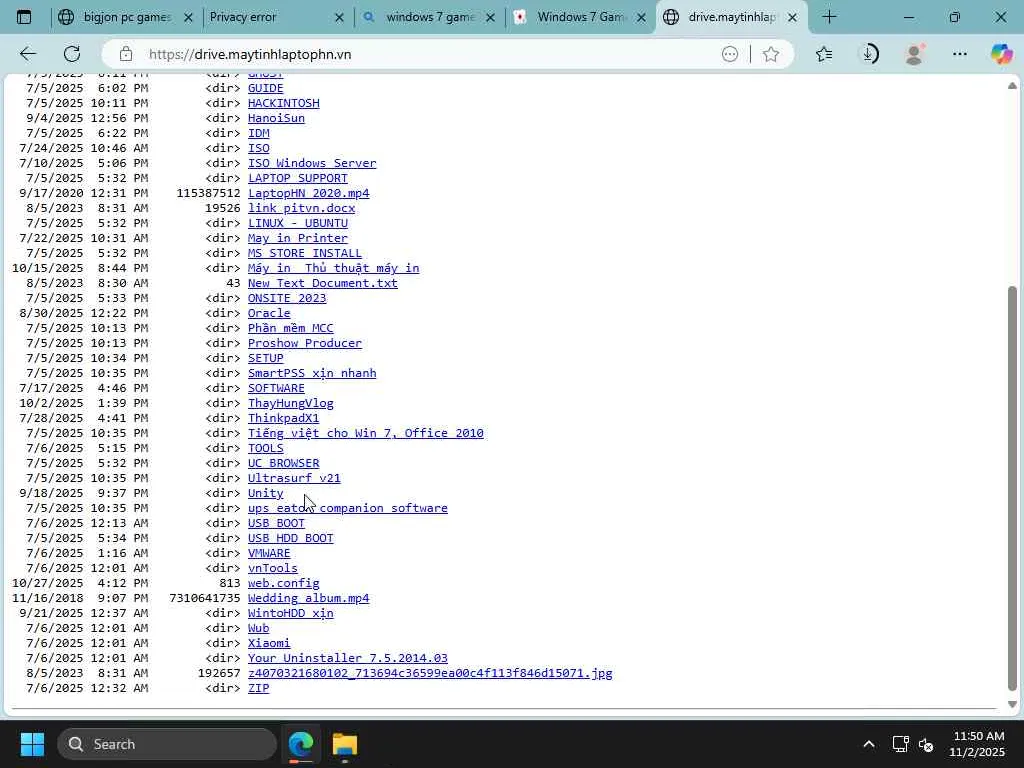Open the Windows Start menu
Image resolution: width=1024 pixels, height=768 pixels.
(32, 744)
